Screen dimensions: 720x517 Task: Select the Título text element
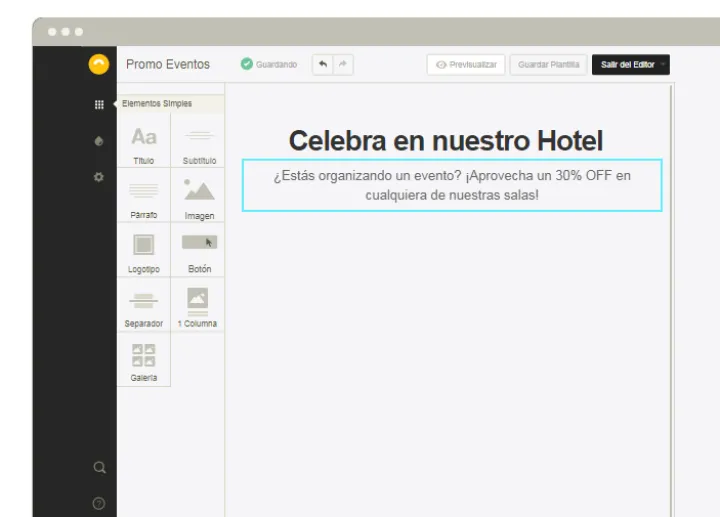point(144,141)
